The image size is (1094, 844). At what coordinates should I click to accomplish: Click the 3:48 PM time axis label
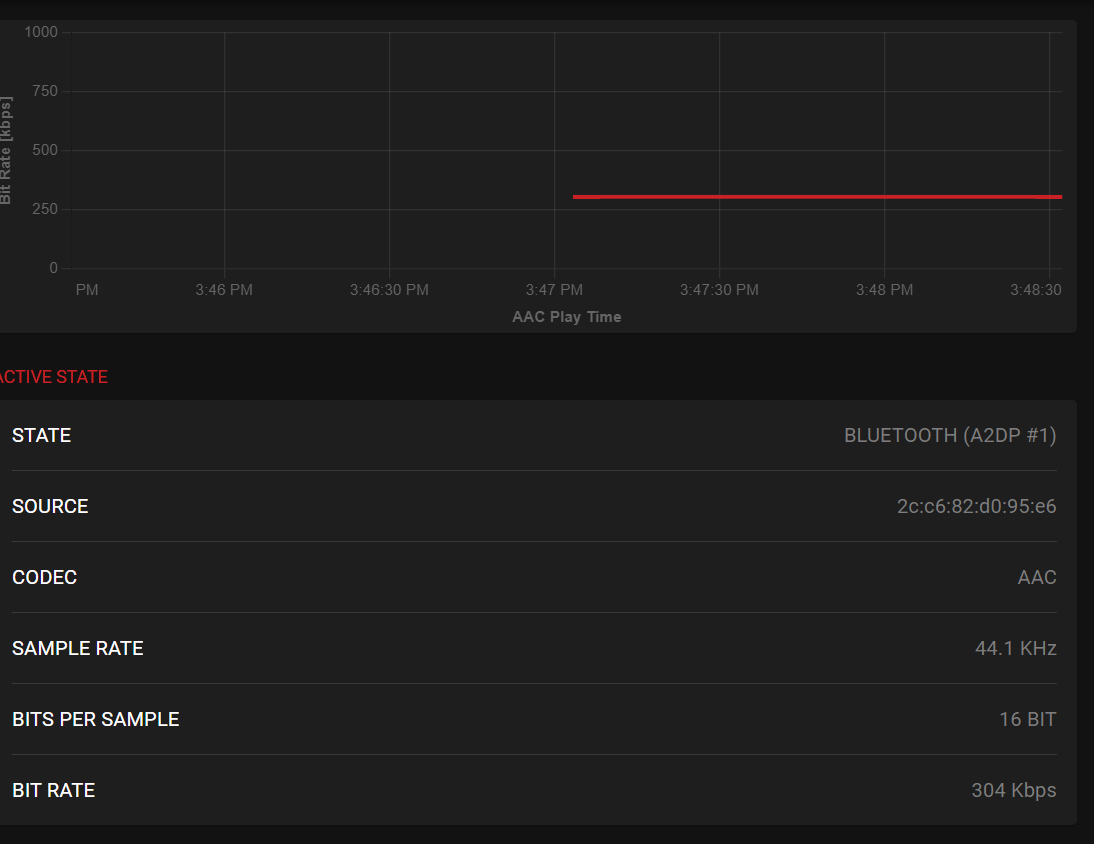(x=884, y=290)
